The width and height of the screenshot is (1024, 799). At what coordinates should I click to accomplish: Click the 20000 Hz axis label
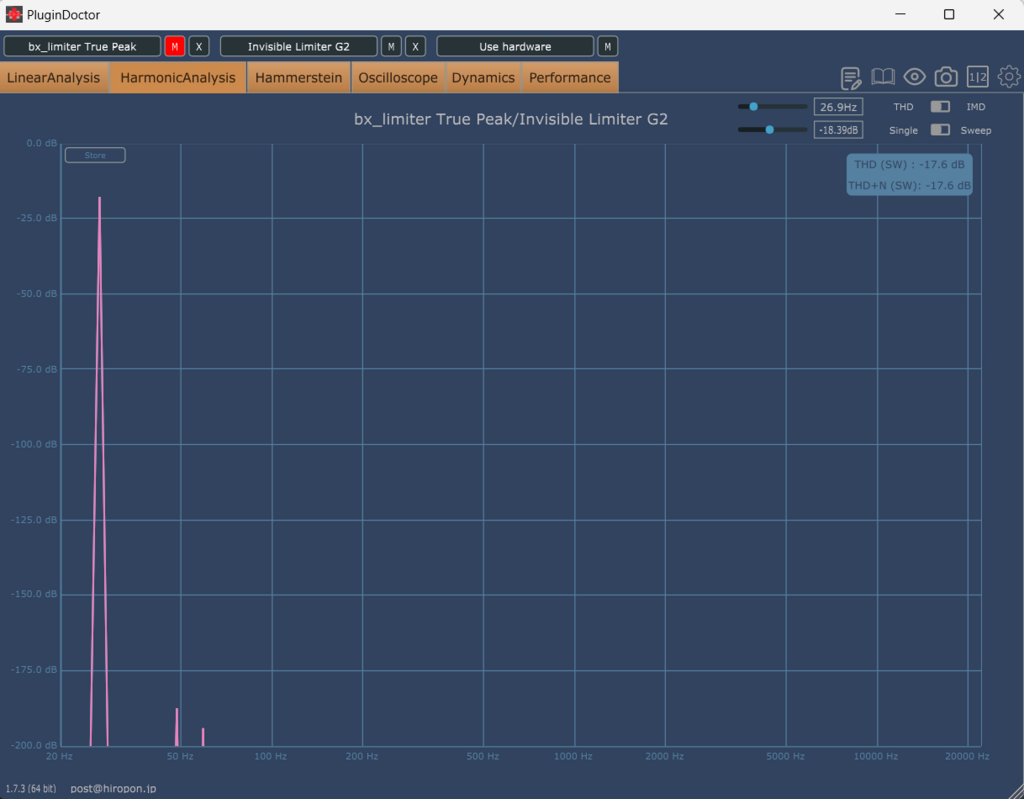pyautogui.click(x=967, y=757)
